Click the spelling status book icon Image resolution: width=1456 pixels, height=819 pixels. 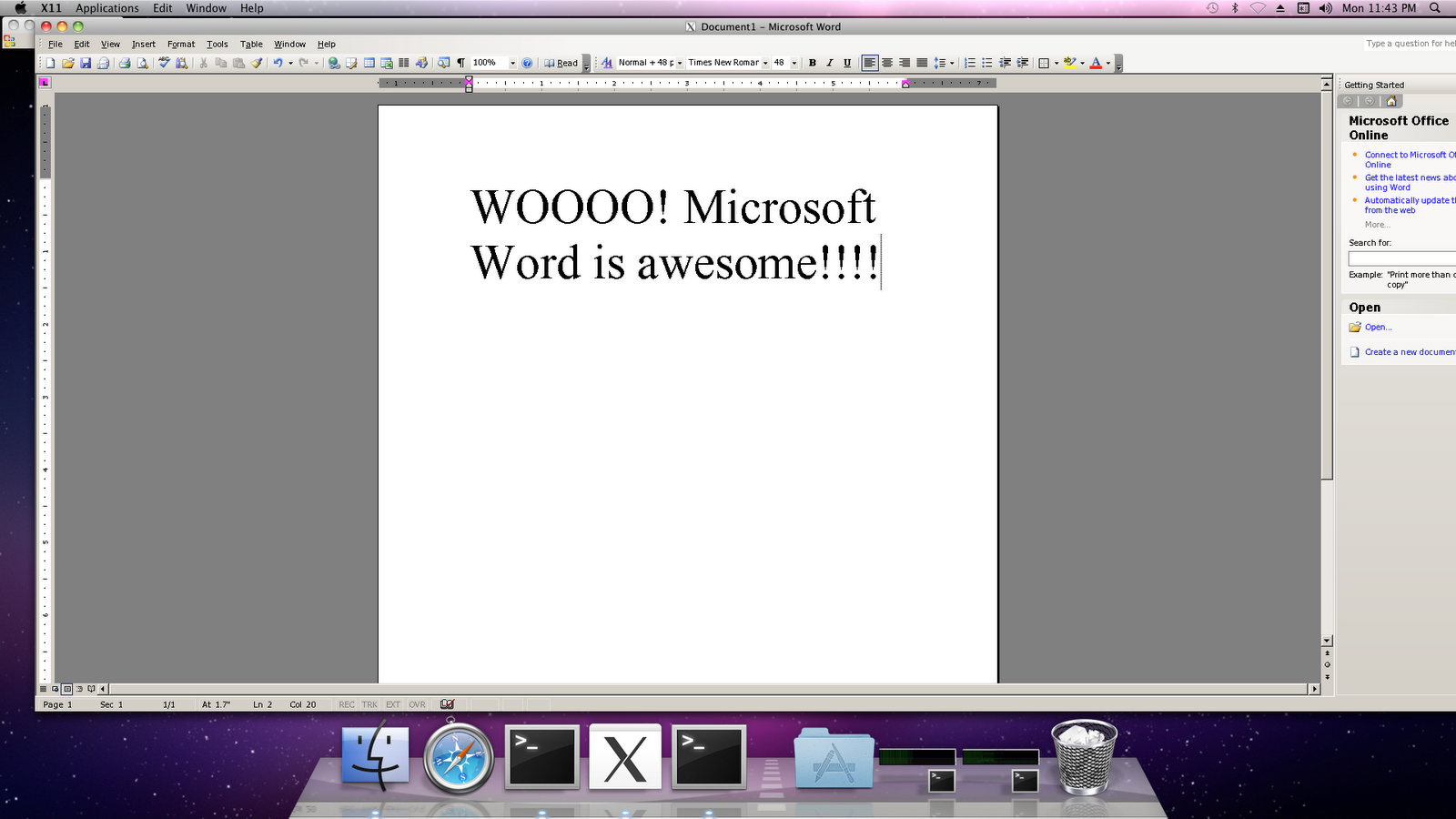point(447,704)
